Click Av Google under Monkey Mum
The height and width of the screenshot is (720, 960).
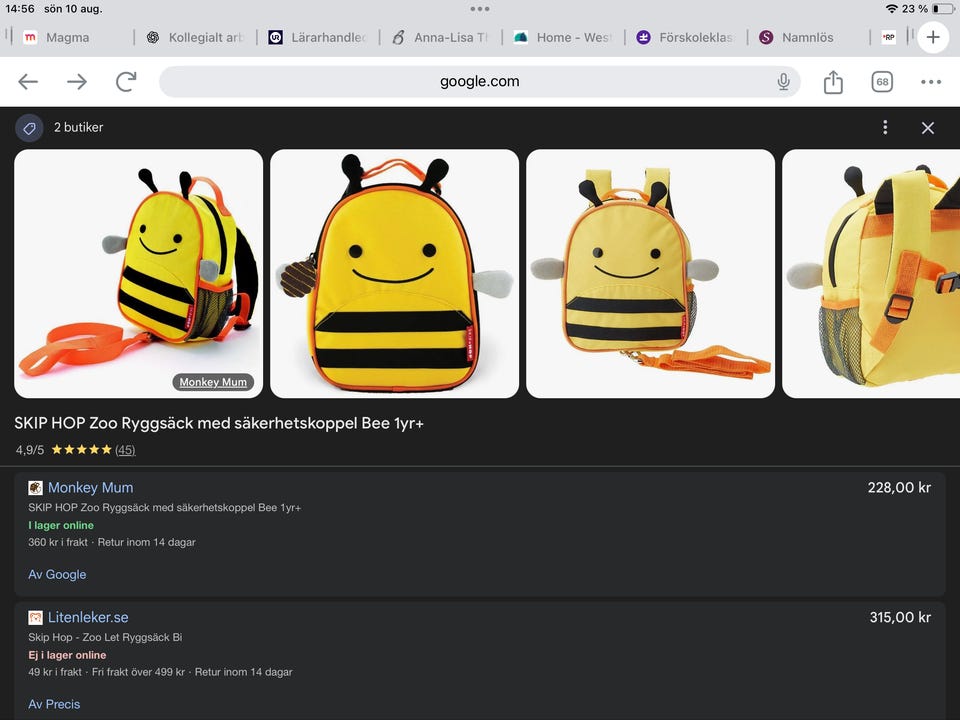(57, 574)
